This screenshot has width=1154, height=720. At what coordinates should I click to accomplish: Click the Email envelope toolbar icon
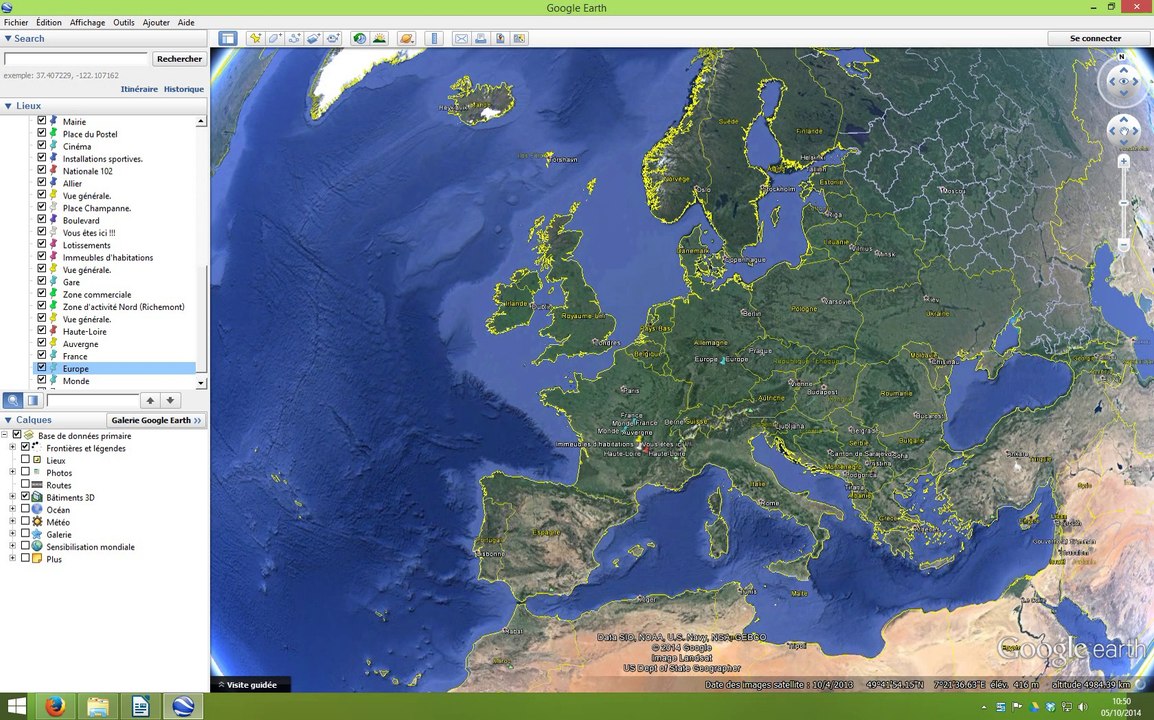(461, 38)
